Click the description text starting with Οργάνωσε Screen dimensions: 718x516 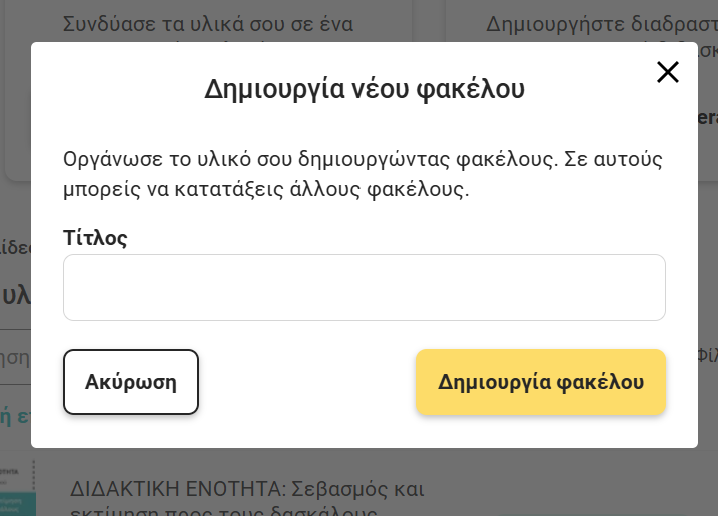364,159
